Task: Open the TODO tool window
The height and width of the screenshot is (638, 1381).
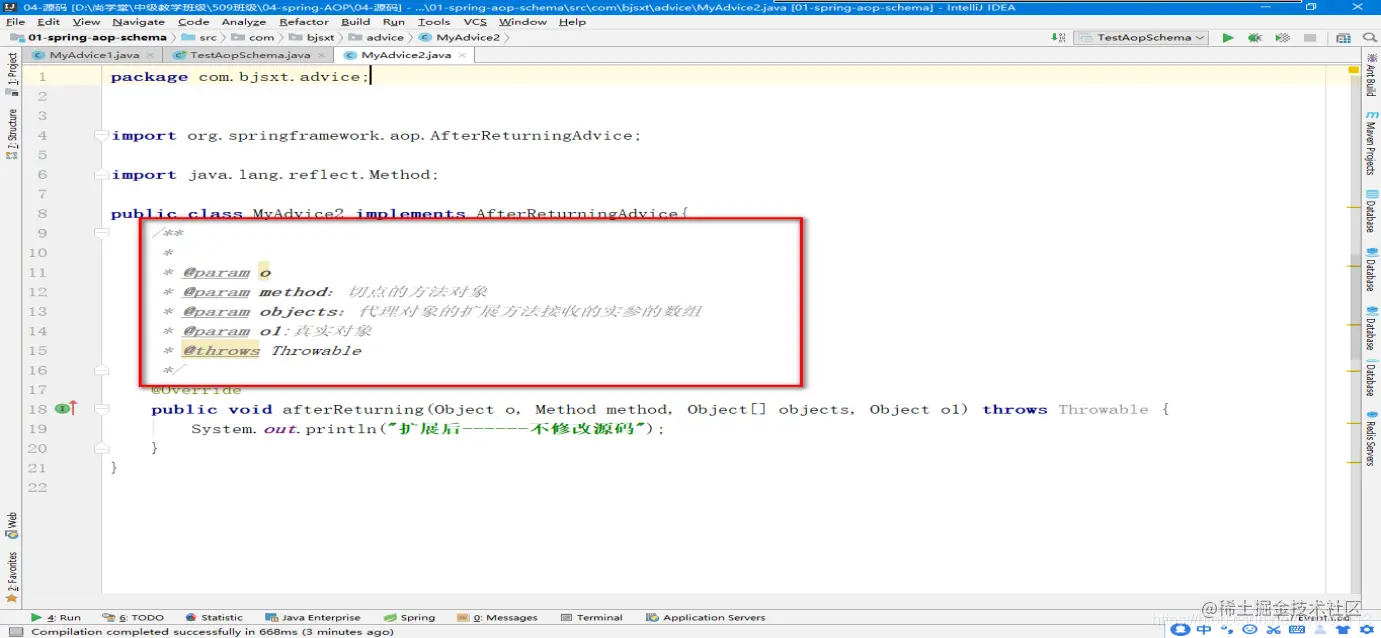Action: click(x=134, y=617)
